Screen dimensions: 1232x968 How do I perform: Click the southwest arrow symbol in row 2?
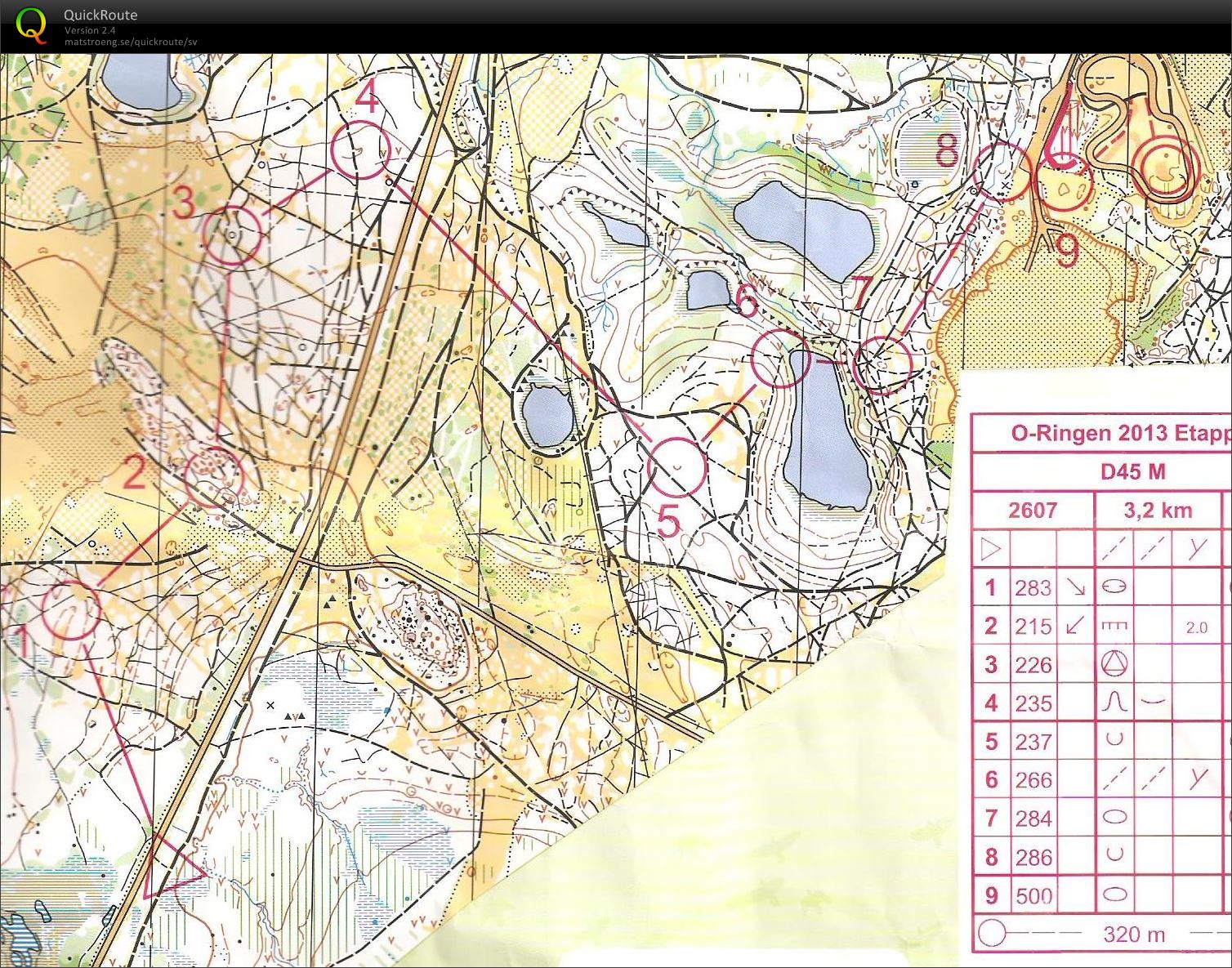click(x=1075, y=627)
